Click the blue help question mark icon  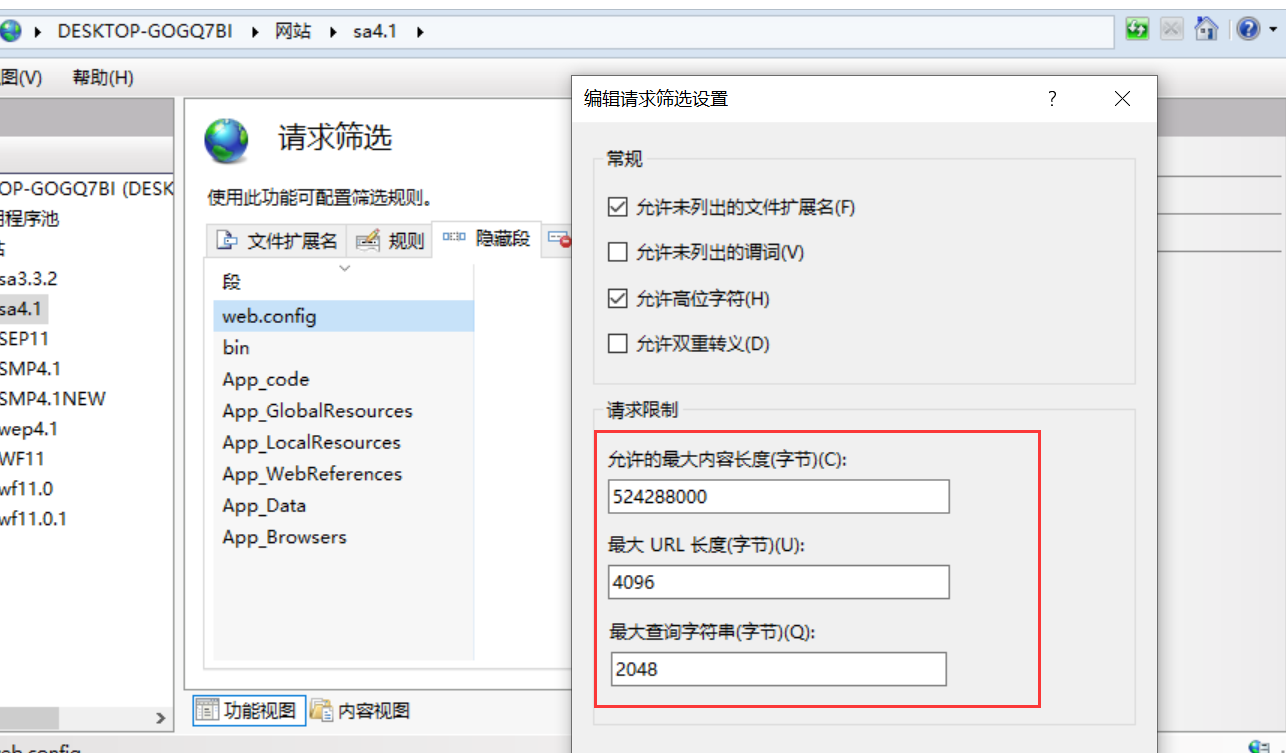(x=1247, y=29)
